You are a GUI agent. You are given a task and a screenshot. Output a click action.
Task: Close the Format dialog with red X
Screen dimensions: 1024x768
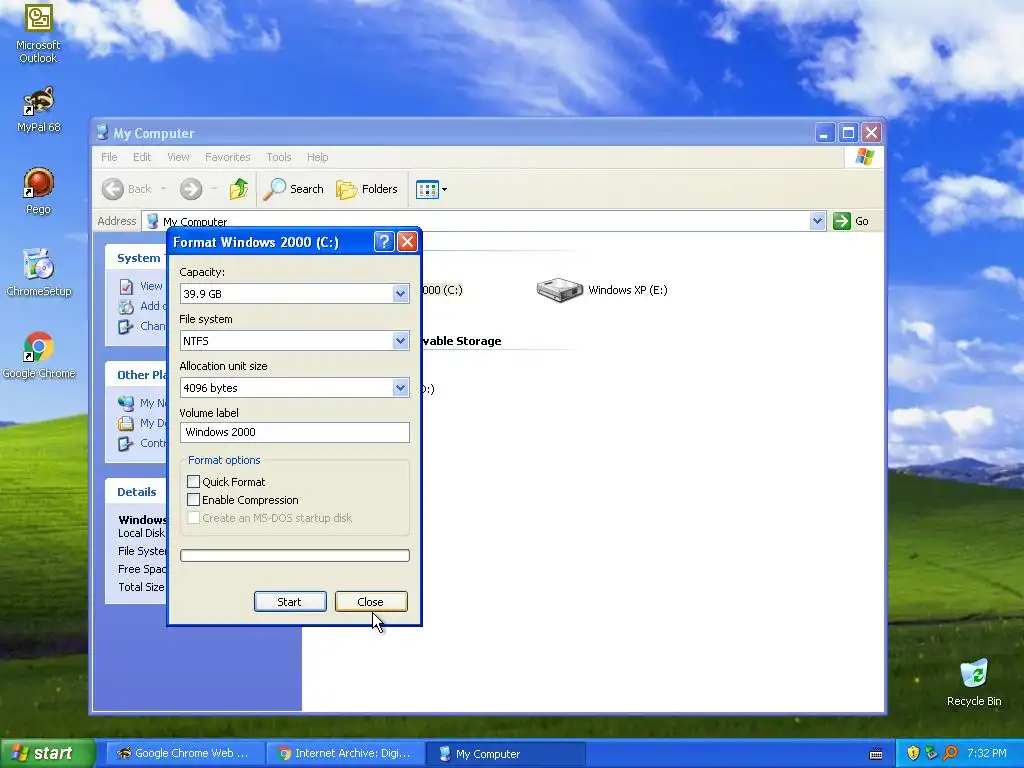[408, 242]
